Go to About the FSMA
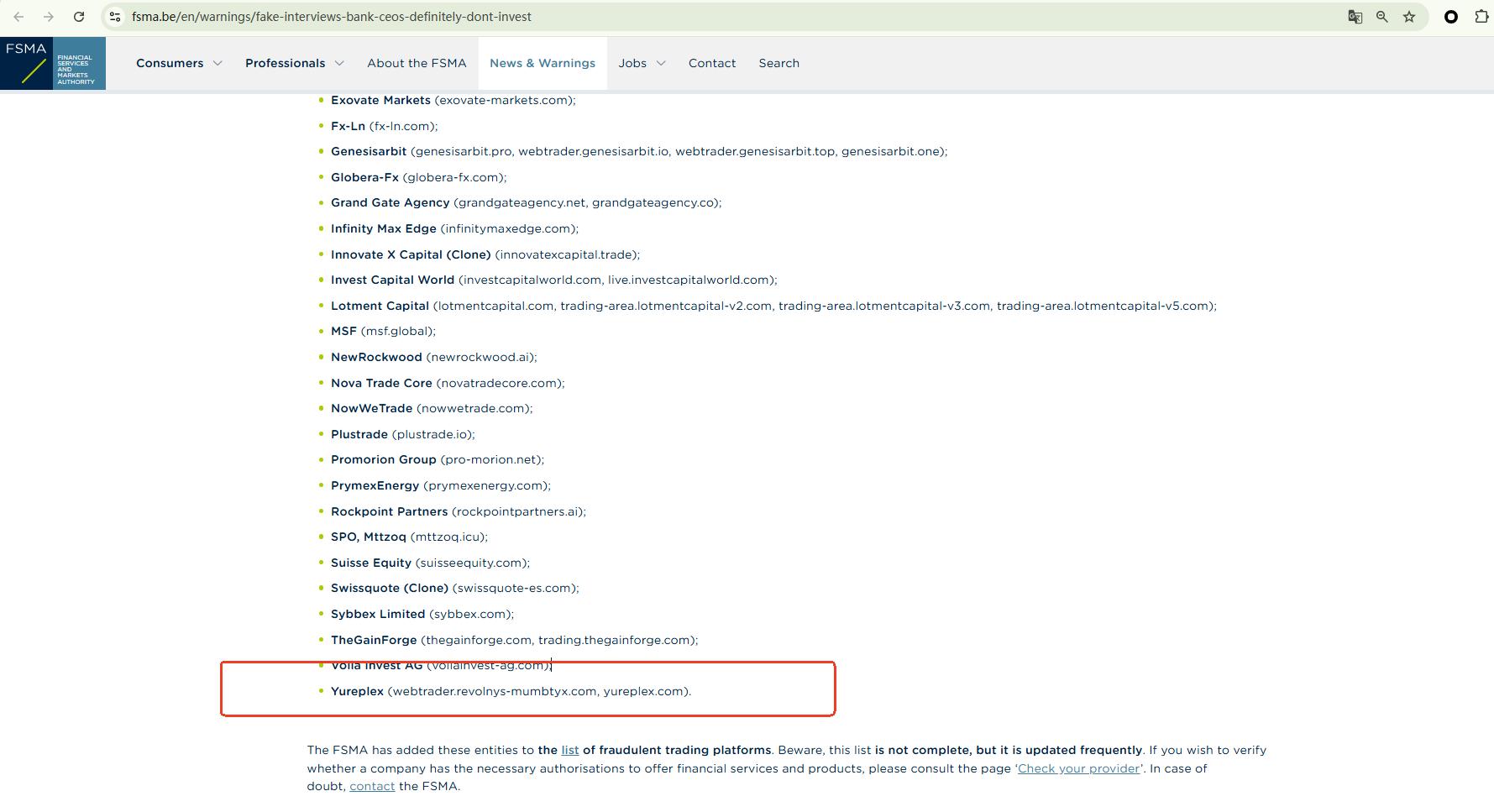1494x812 pixels. 417,63
